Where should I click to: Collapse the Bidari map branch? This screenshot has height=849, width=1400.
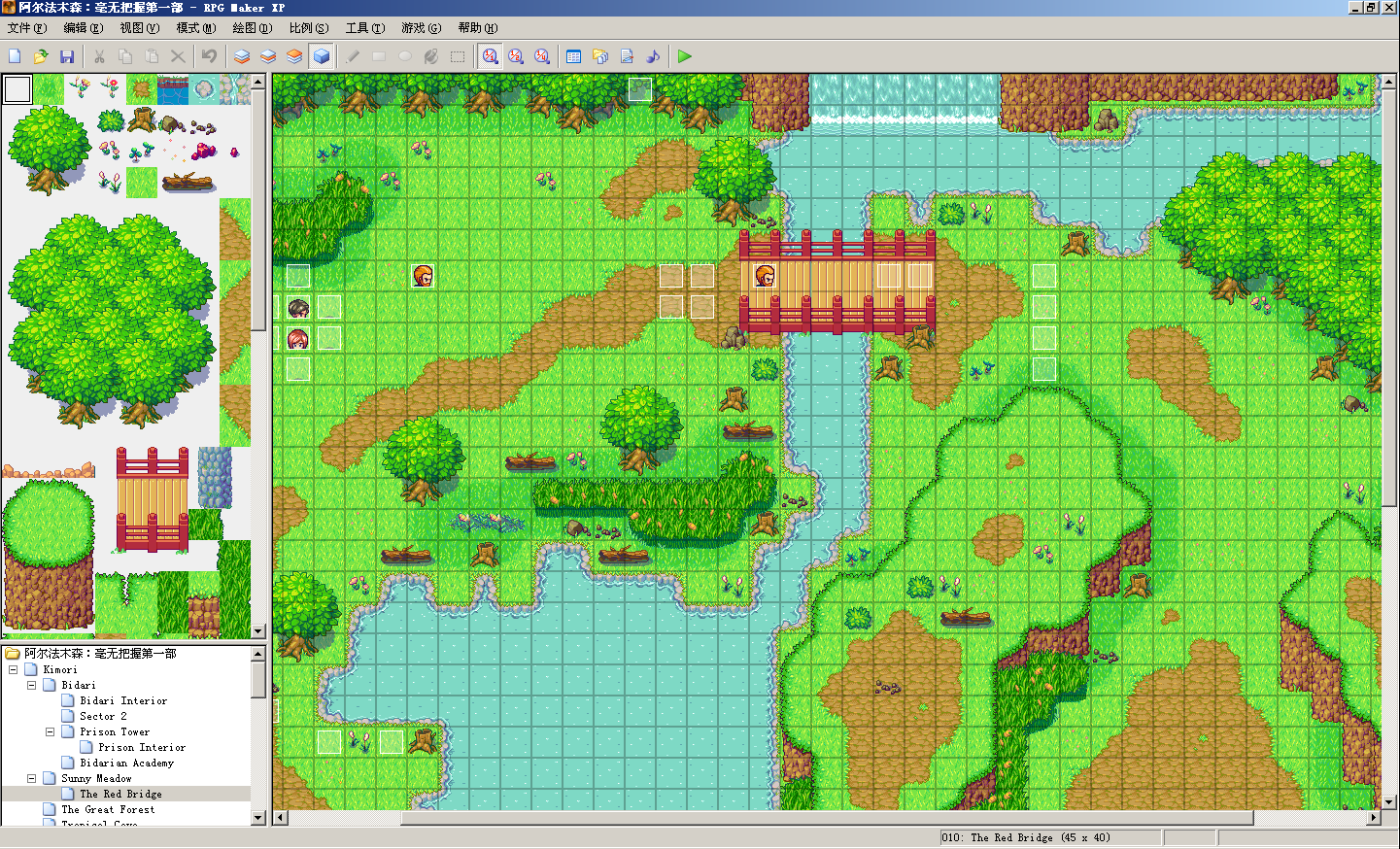point(32,685)
